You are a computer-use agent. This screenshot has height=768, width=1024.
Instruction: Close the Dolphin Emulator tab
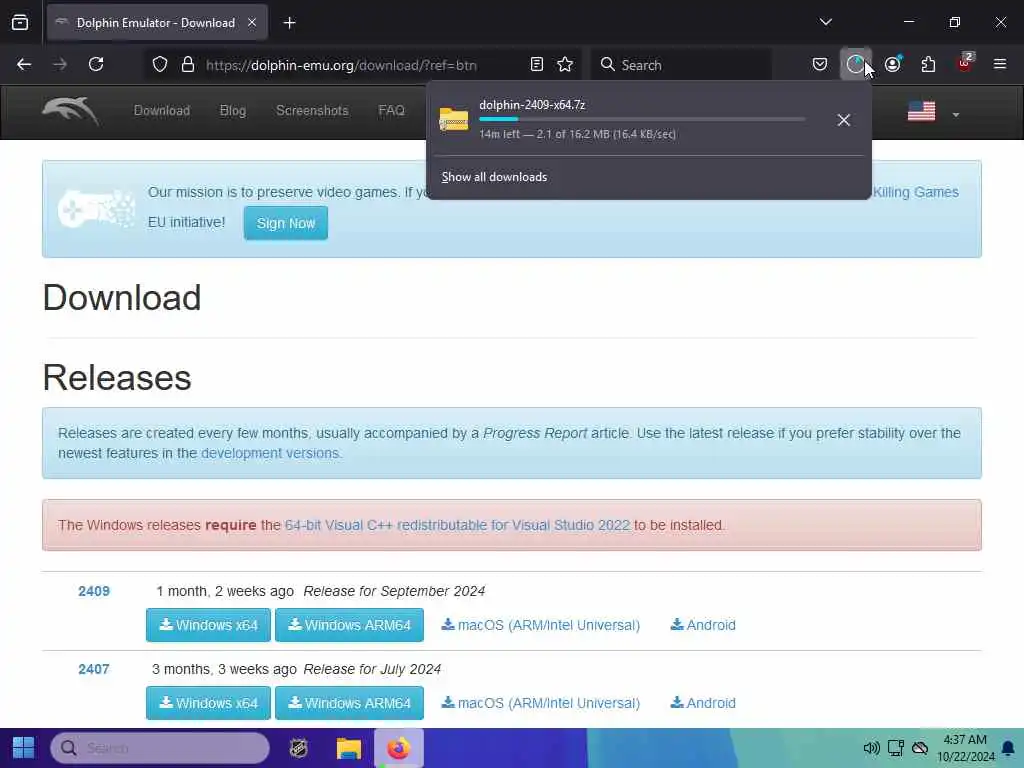click(252, 23)
